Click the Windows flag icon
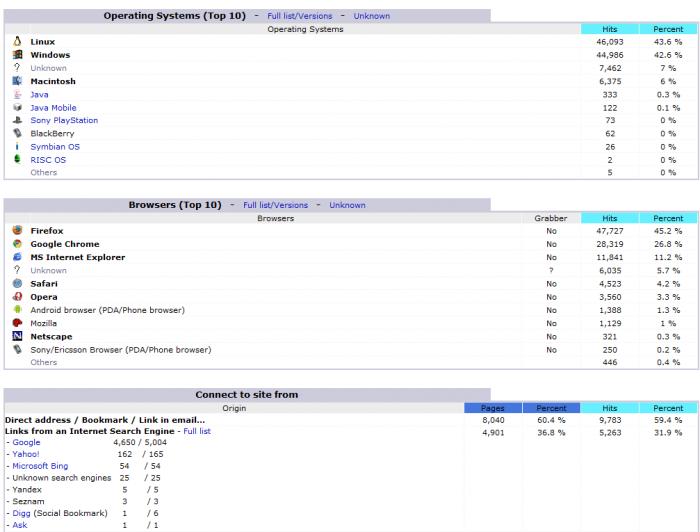700x532 pixels. click(17, 55)
